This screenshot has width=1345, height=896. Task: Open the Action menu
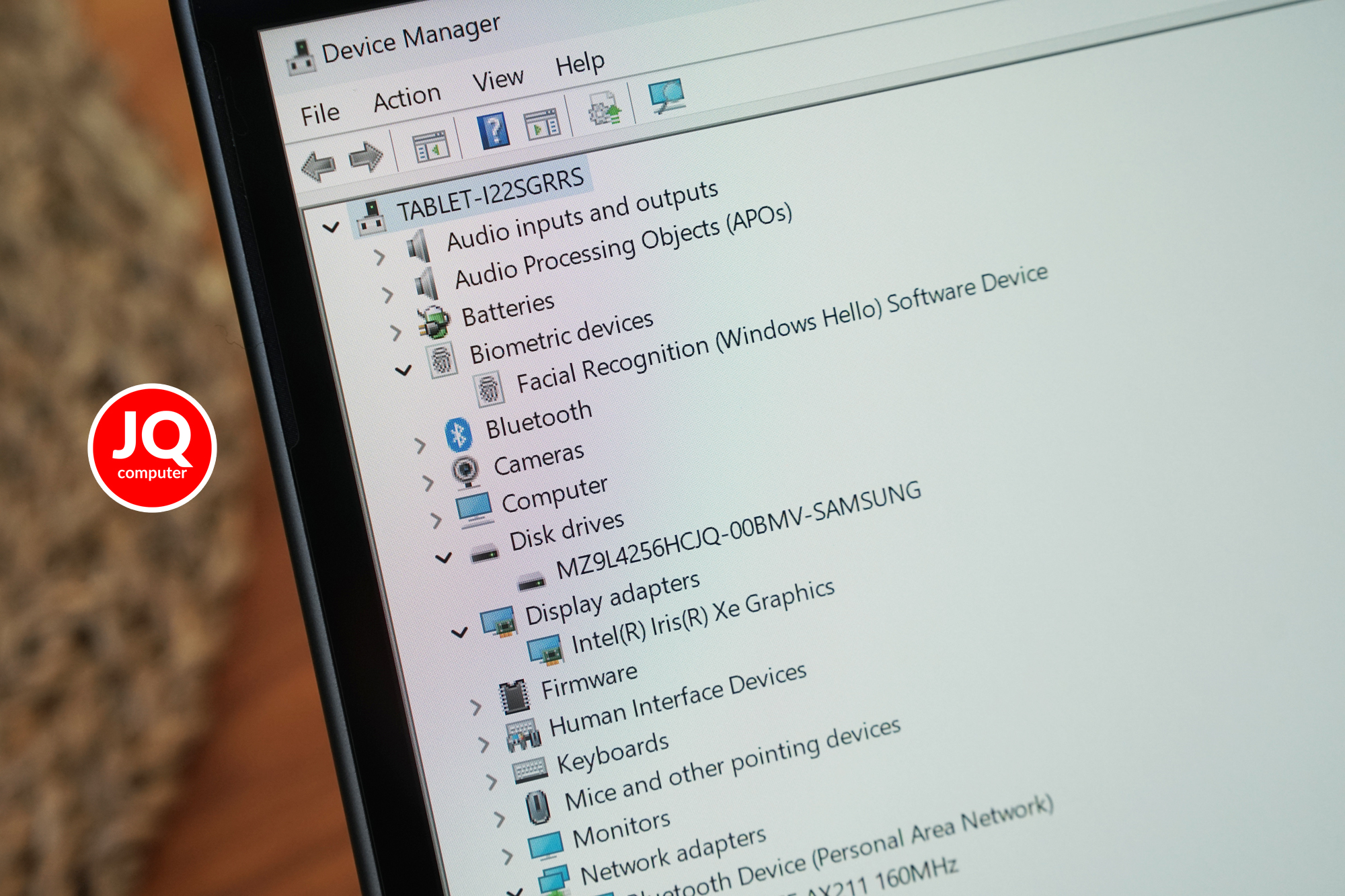click(x=408, y=97)
